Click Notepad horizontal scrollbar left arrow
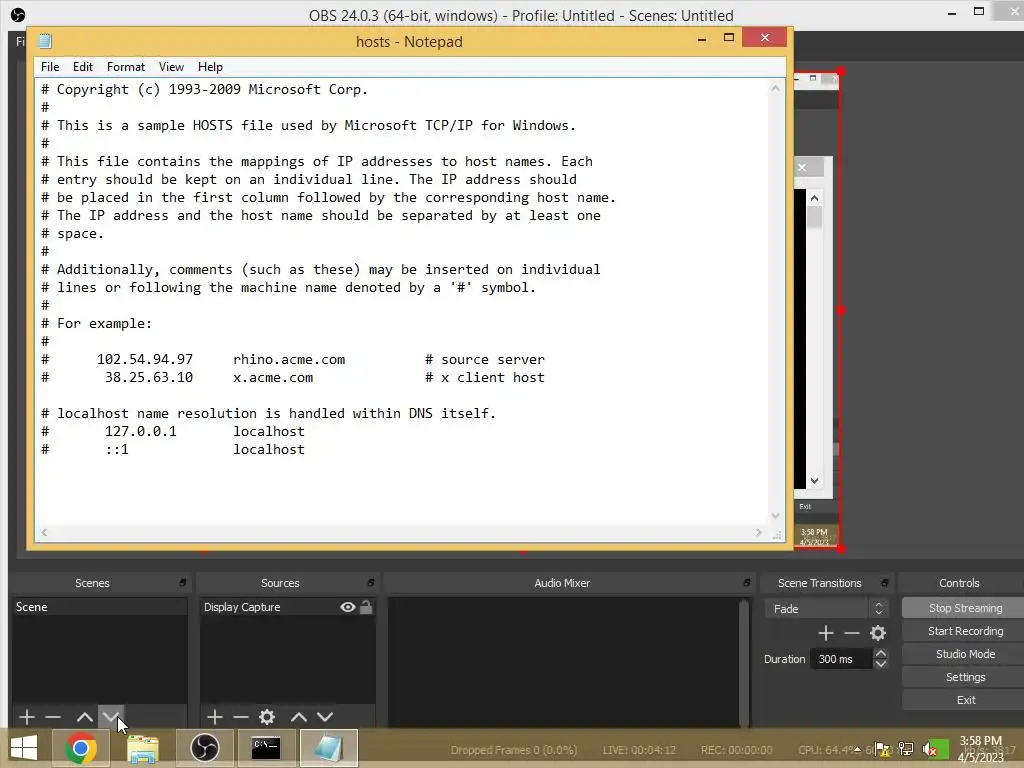Viewport: 1024px width, 768px height. [x=44, y=532]
